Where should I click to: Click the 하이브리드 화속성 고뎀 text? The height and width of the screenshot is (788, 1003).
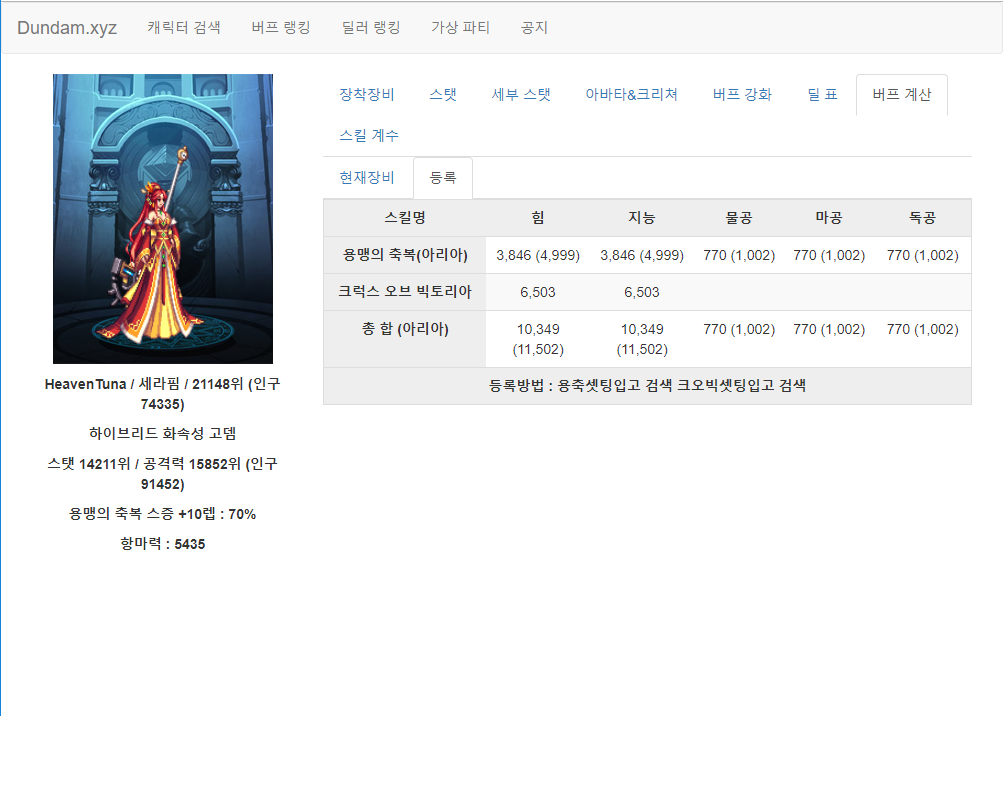(162, 434)
